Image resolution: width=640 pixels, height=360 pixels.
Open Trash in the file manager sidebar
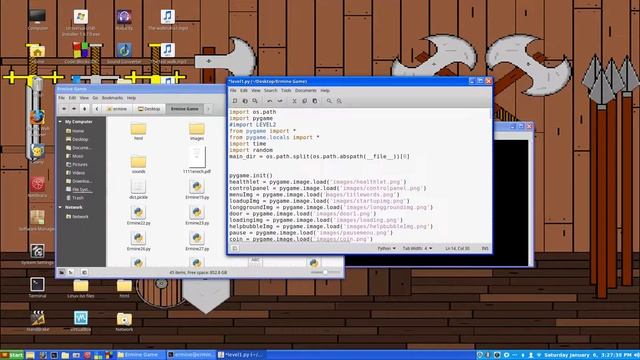(x=76, y=198)
